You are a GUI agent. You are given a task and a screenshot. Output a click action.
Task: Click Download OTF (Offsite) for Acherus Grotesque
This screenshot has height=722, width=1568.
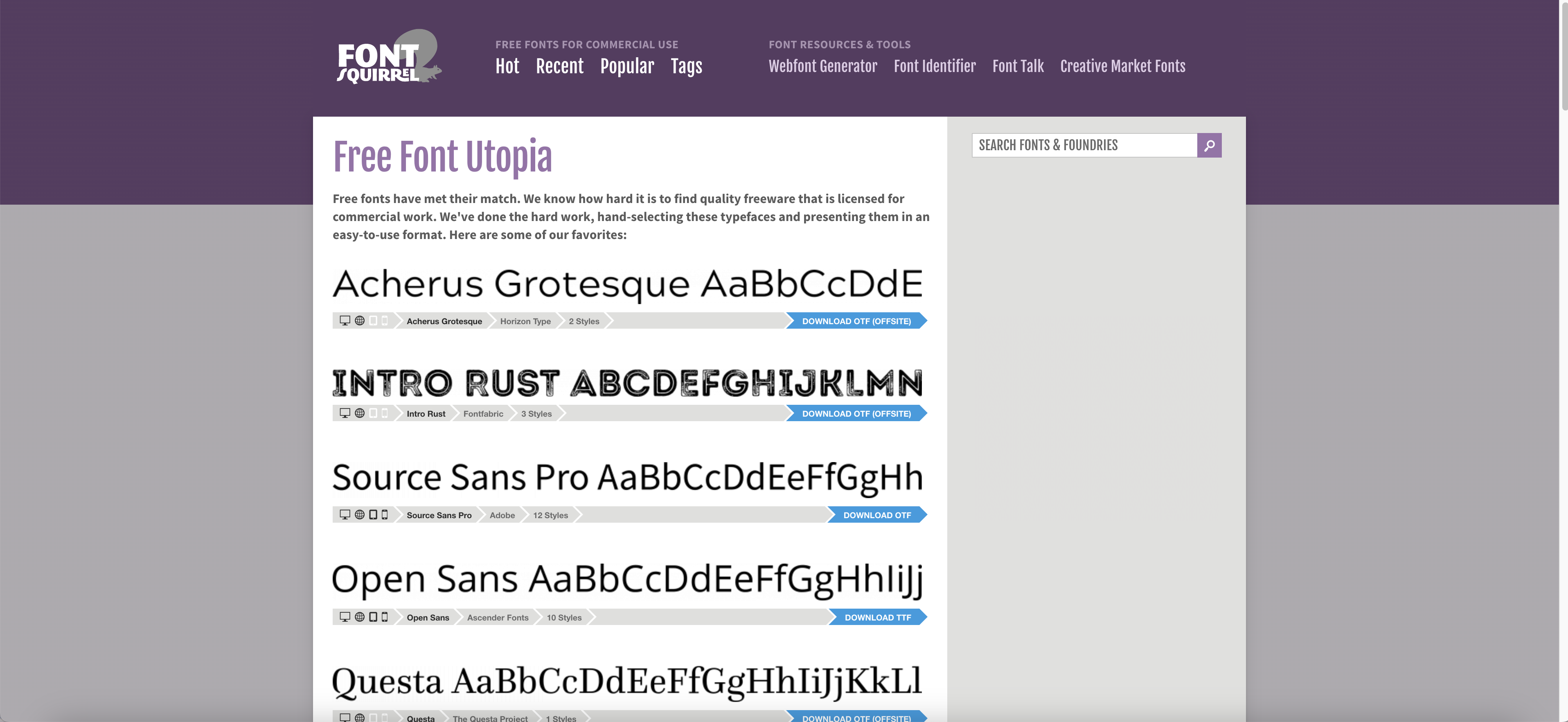856,321
